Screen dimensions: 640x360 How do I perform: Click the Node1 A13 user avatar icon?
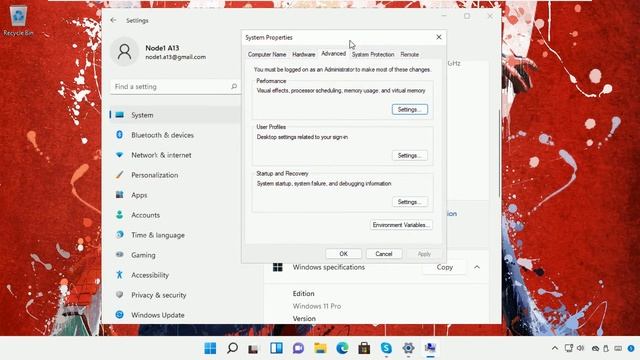(x=124, y=52)
